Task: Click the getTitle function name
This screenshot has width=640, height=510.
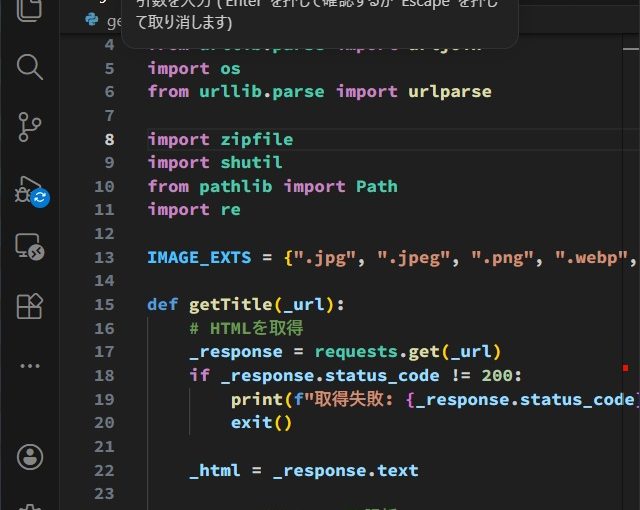Action: (x=231, y=304)
